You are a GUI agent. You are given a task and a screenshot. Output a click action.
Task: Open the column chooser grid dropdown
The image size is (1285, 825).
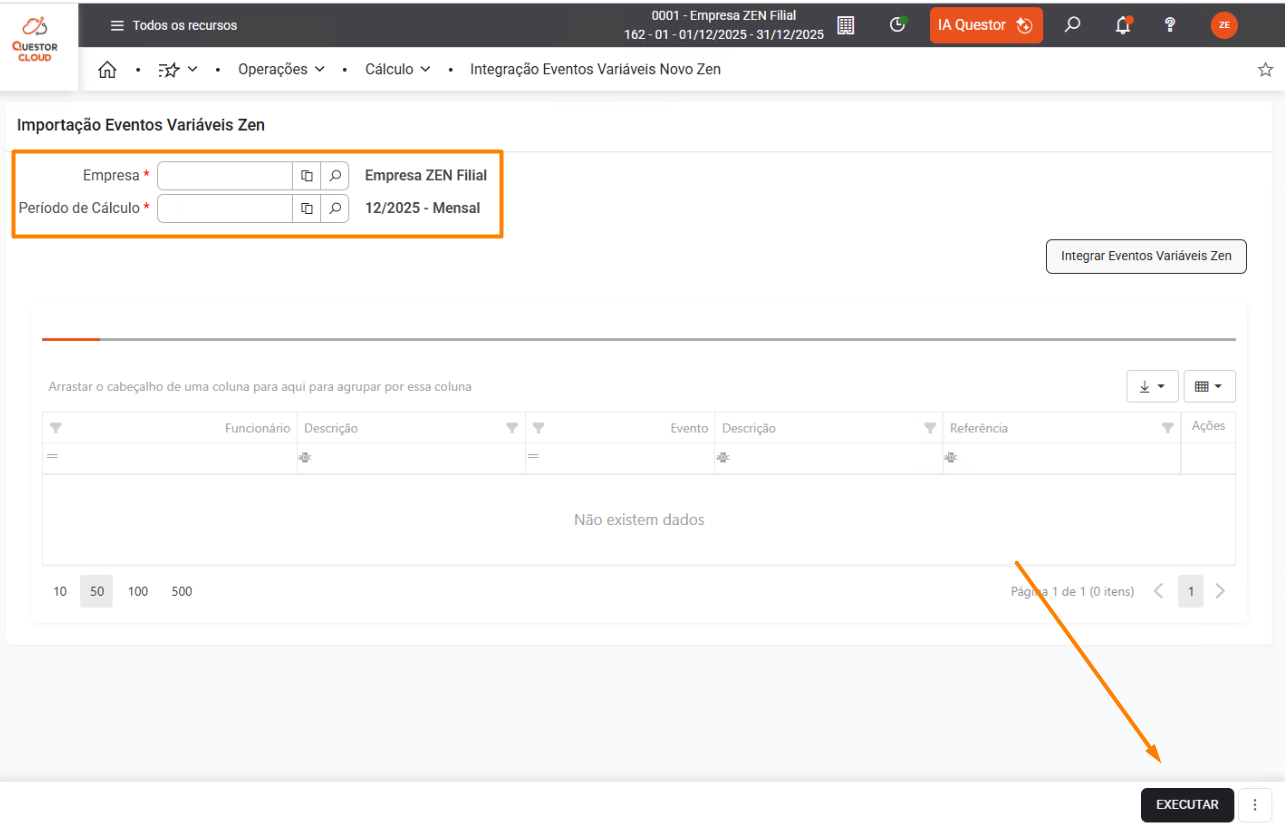coord(1209,386)
